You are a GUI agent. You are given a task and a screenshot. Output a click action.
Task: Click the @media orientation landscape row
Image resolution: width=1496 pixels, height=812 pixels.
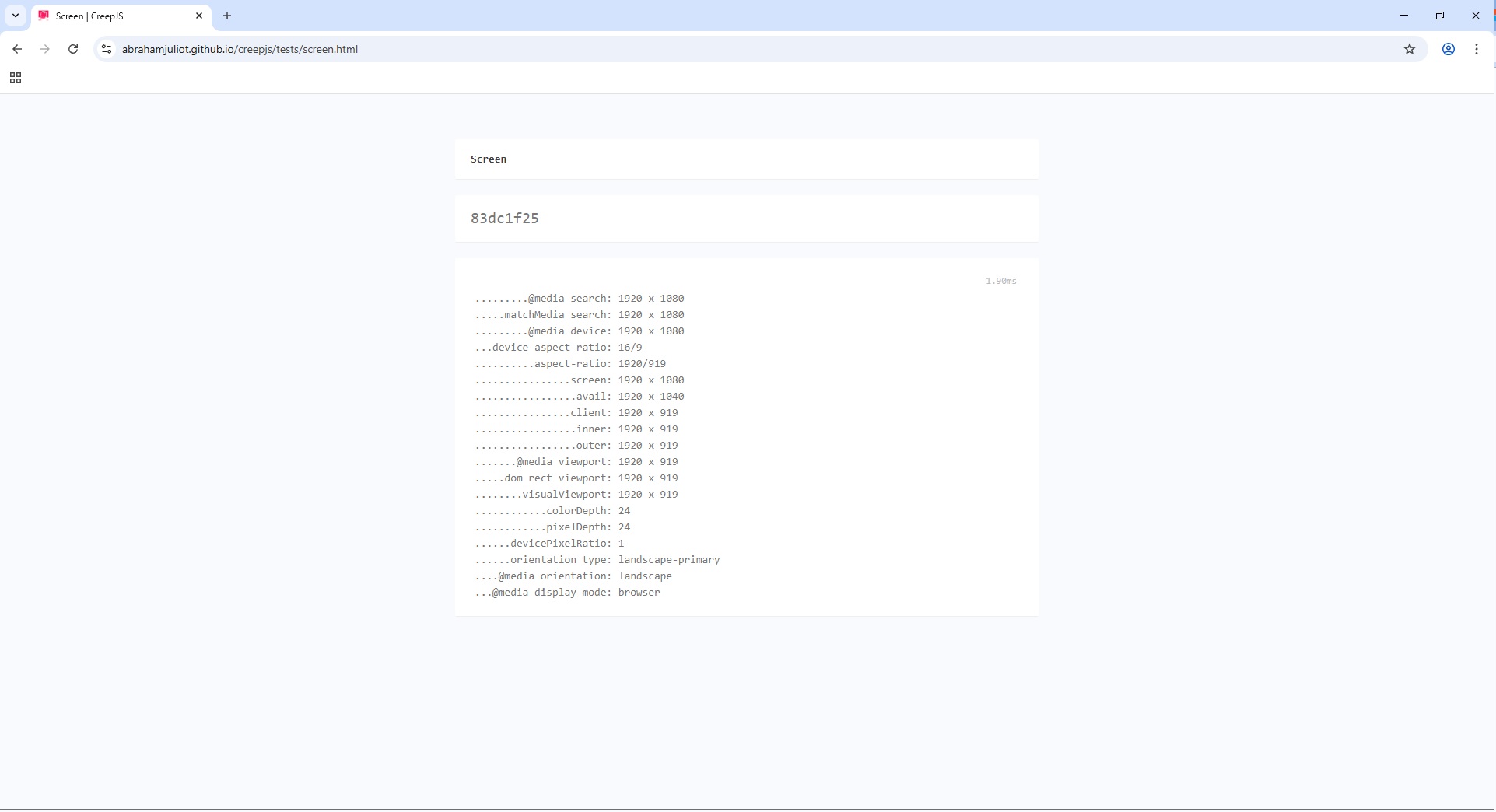tap(573, 576)
